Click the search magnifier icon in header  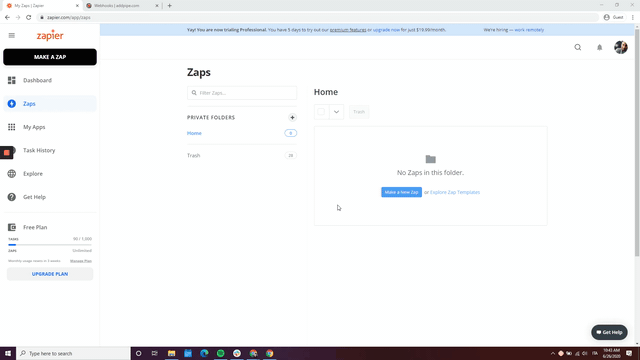pyautogui.click(x=578, y=47)
